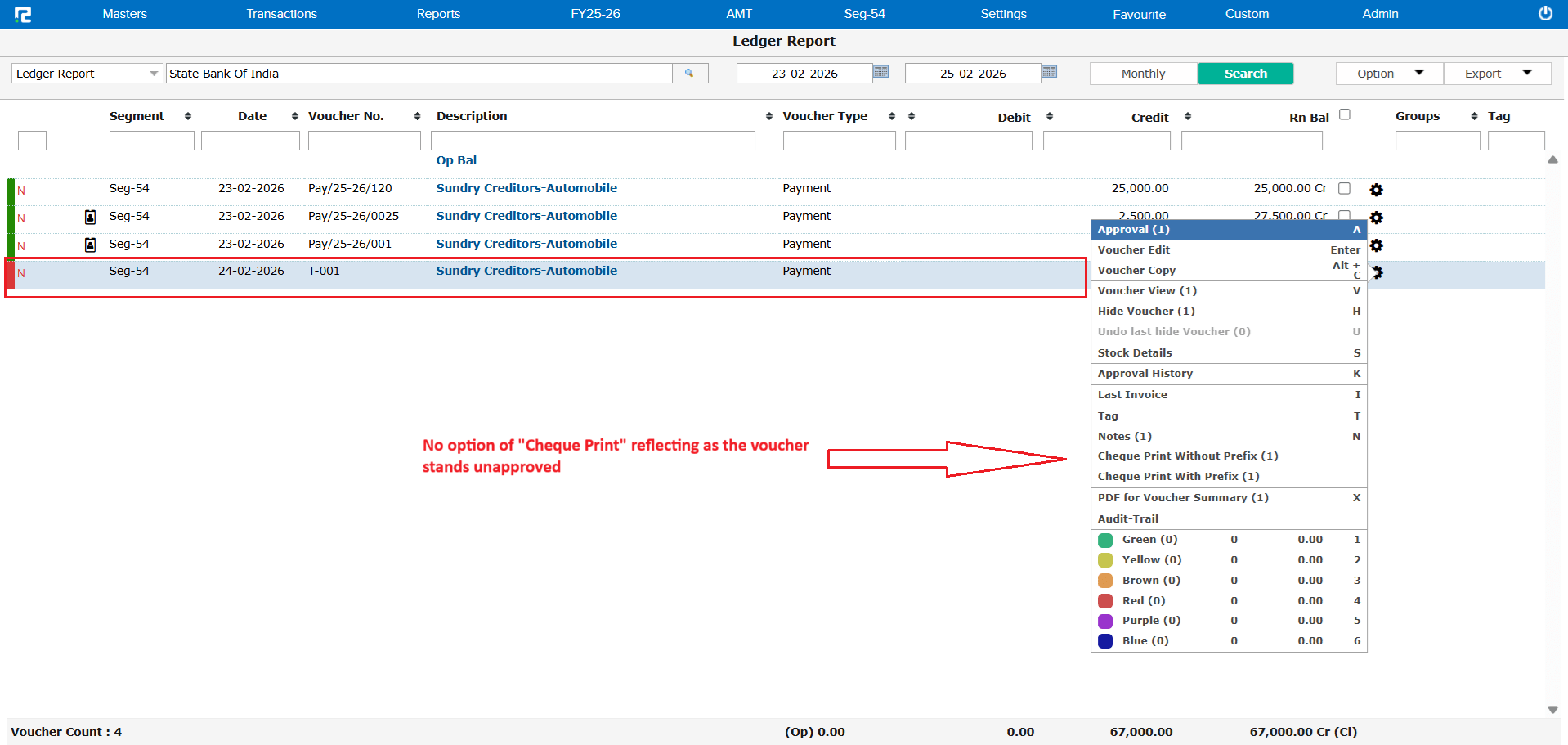Click attachment icon on Pay/25-26/001 row
1568x745 pixels.
(91, 245)
